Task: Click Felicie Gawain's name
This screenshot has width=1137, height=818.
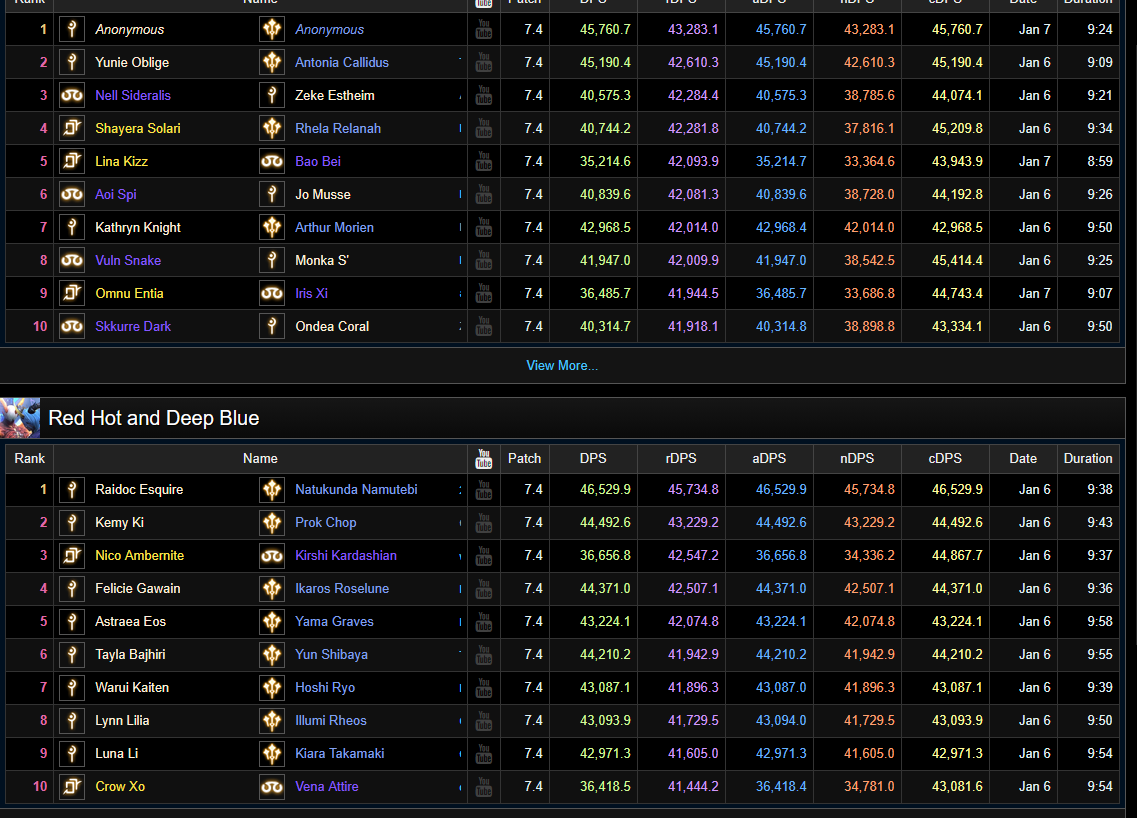Action: point(138,588)
